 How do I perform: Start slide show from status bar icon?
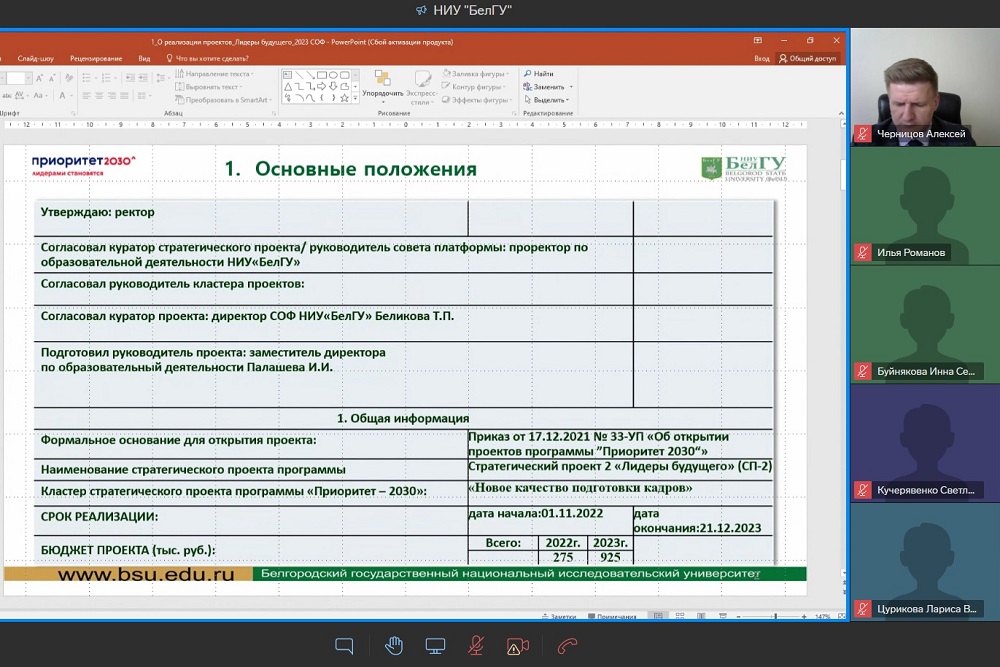point(723,616)
